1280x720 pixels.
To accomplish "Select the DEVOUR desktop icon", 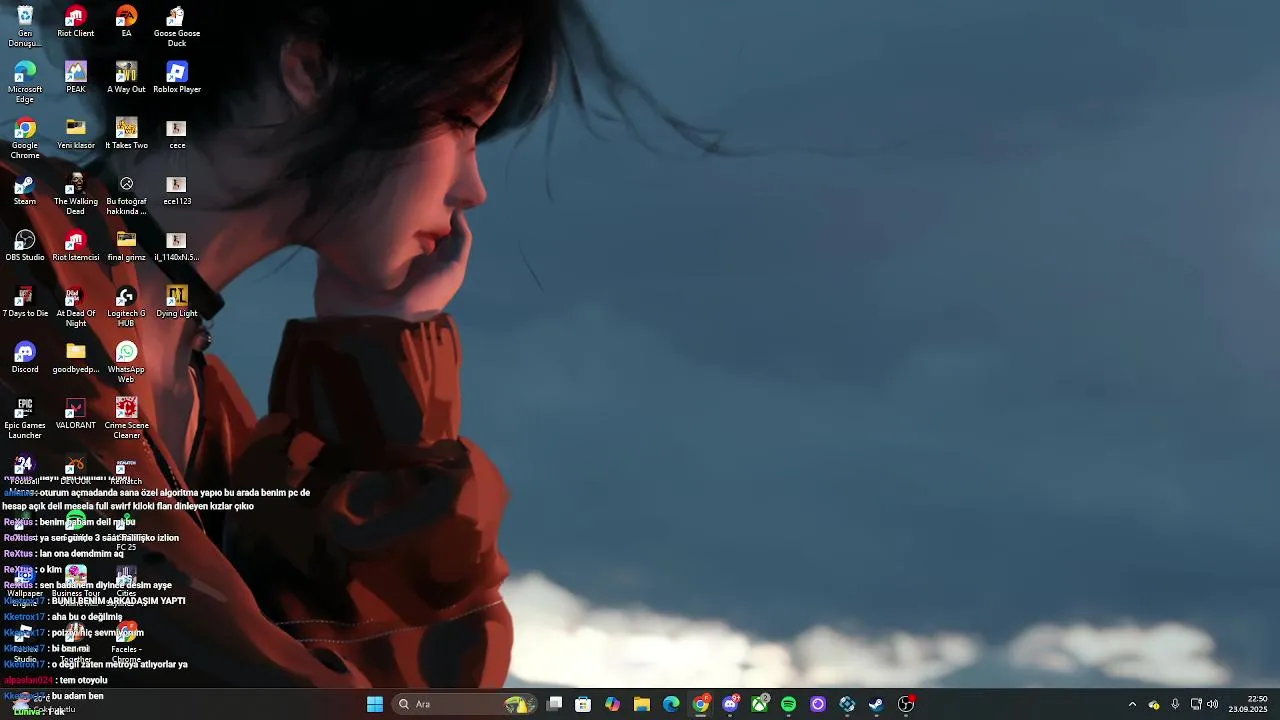I will coord(76,469).
